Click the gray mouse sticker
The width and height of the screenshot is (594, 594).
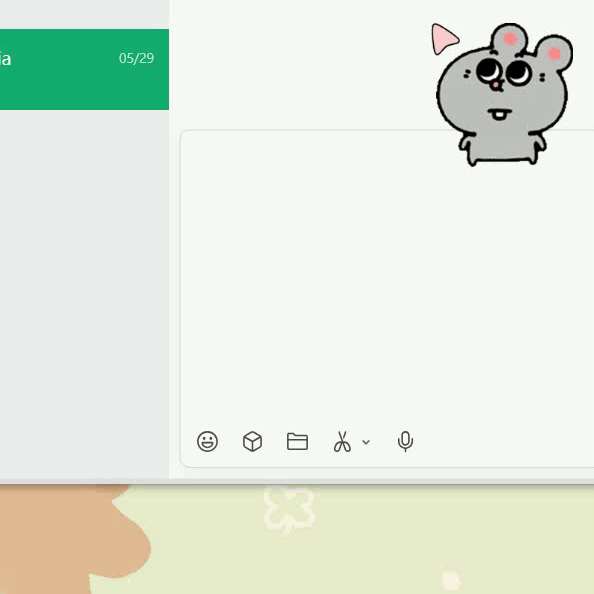point(502,94)
